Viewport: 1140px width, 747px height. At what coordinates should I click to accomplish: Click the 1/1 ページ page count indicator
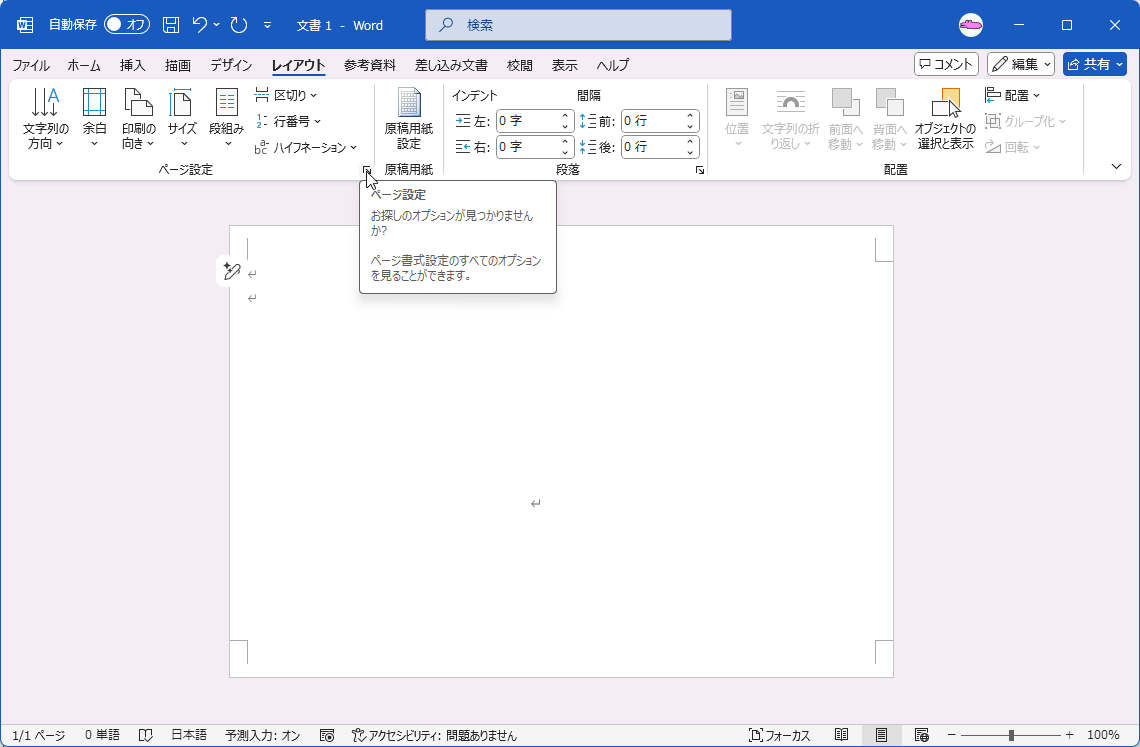pos(39,735)
